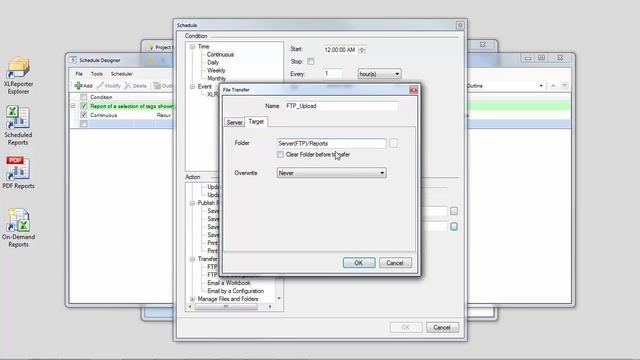The width and height of the screenshot is (640, 360).
Task: Select Continuous in the Time tree
Action: click(x=220, y=54)
